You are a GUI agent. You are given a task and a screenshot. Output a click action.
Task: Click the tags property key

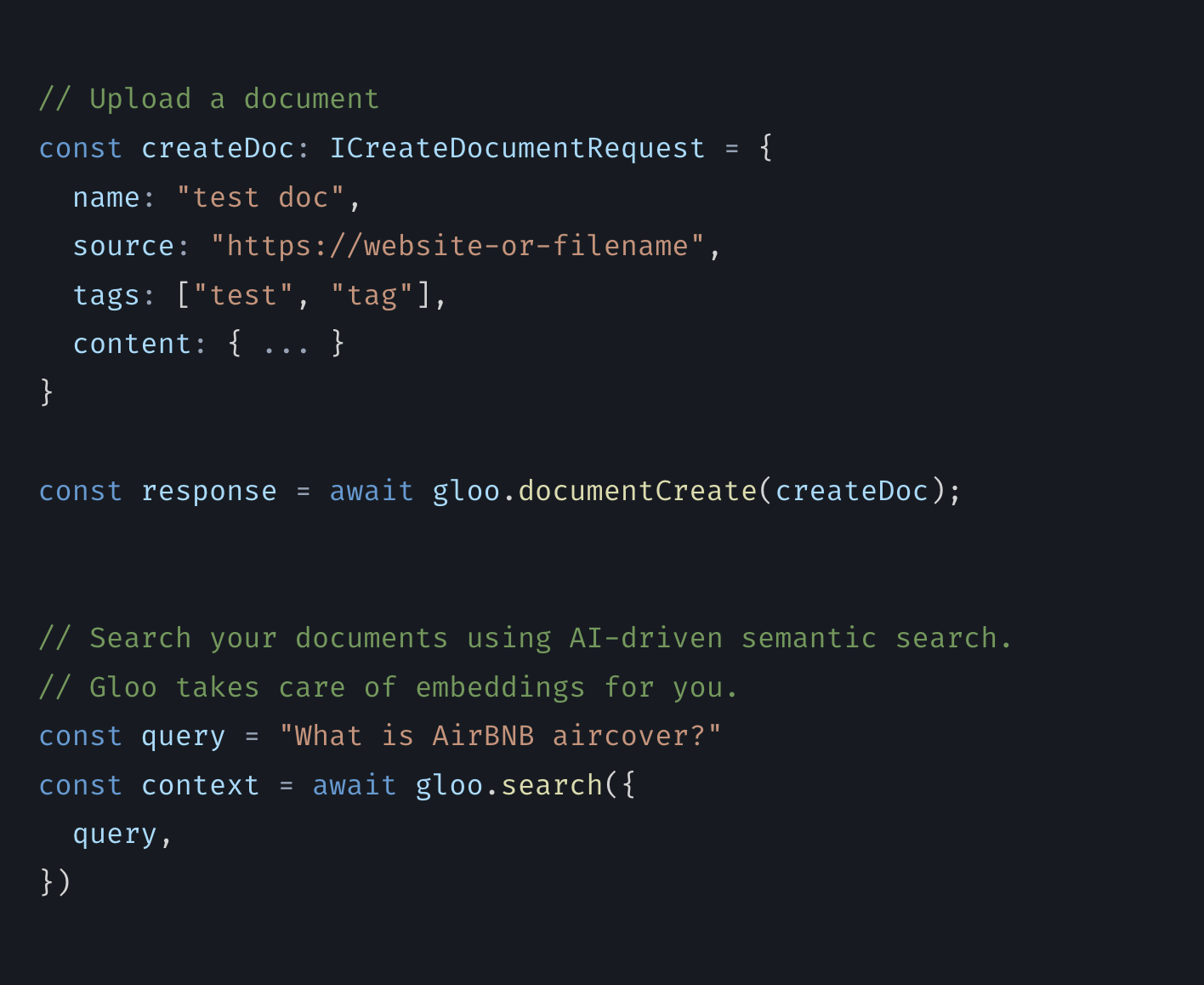pos(106,295)
